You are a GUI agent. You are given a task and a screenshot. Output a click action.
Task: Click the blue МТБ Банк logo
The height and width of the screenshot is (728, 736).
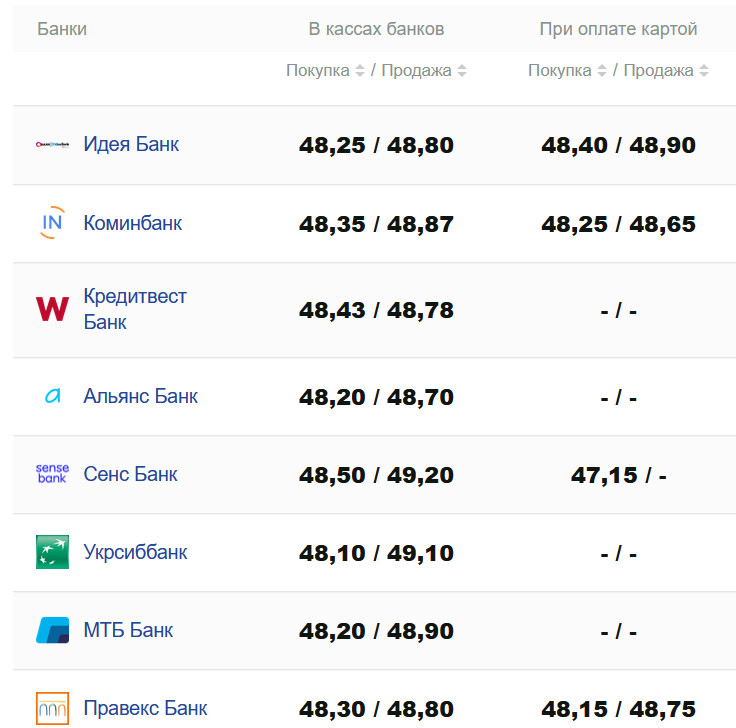click(52, 630)
